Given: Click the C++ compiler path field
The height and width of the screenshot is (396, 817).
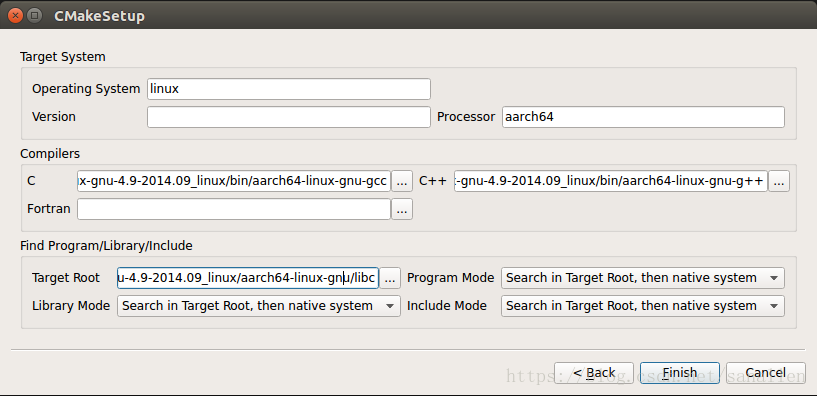Looking at the screenshot, I should coord(611,181).
